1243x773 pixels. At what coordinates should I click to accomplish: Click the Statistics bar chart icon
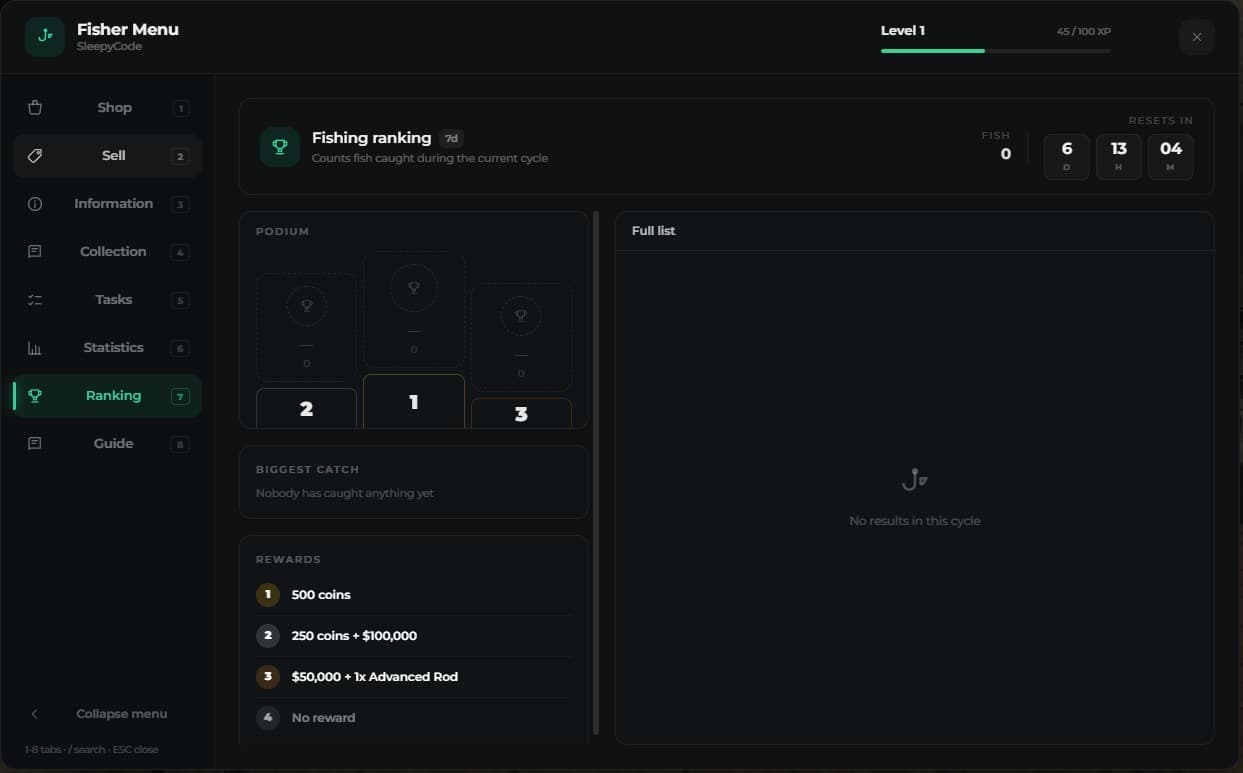(35, 348)
